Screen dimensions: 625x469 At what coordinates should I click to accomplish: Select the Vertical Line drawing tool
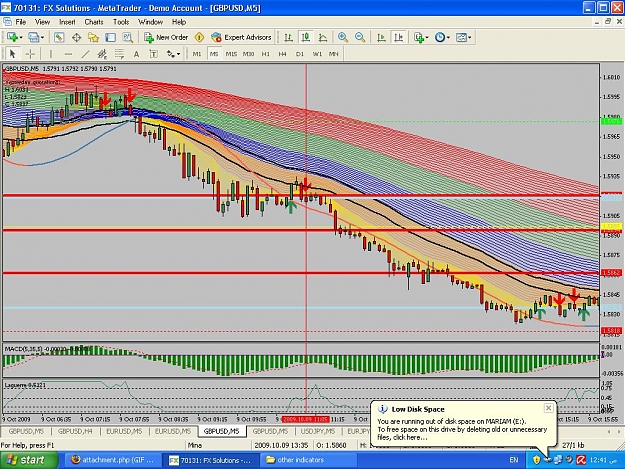[51, 54]
